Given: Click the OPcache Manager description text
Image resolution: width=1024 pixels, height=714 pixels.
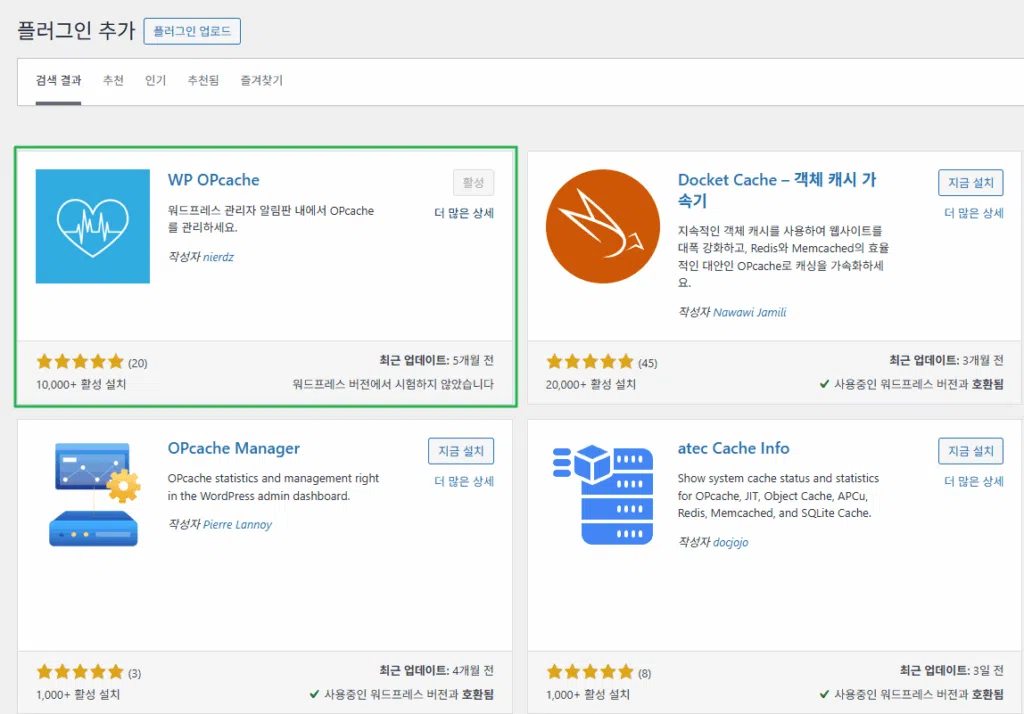Looking at the screenshot, I should (273, 487).
